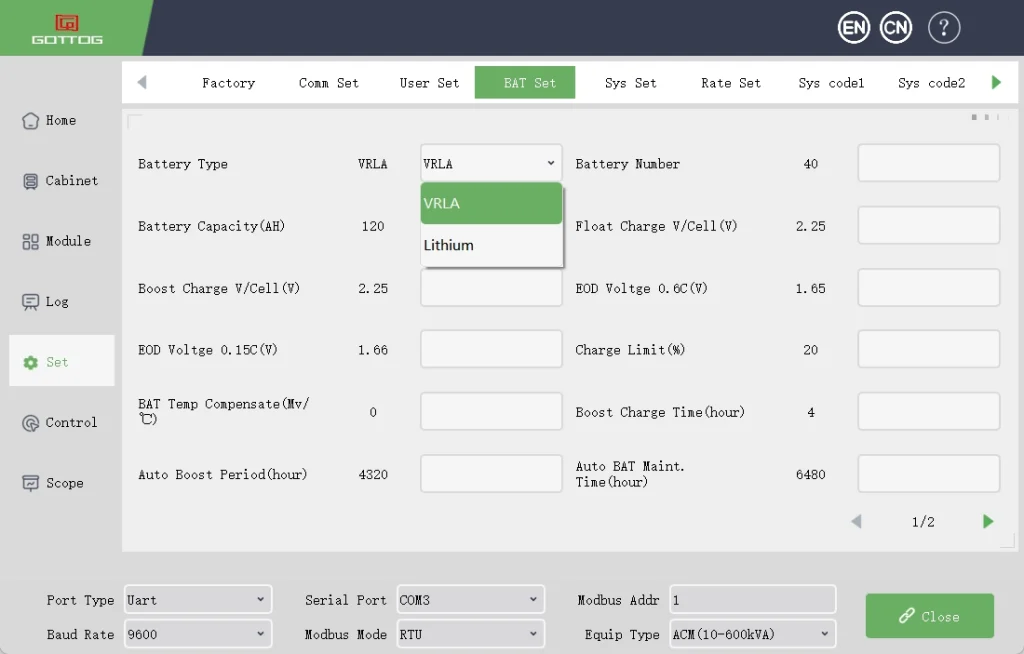Click the Auto BAT Maint. value 6480
The width and height of the screenshot is (1024, 654).
810,474
